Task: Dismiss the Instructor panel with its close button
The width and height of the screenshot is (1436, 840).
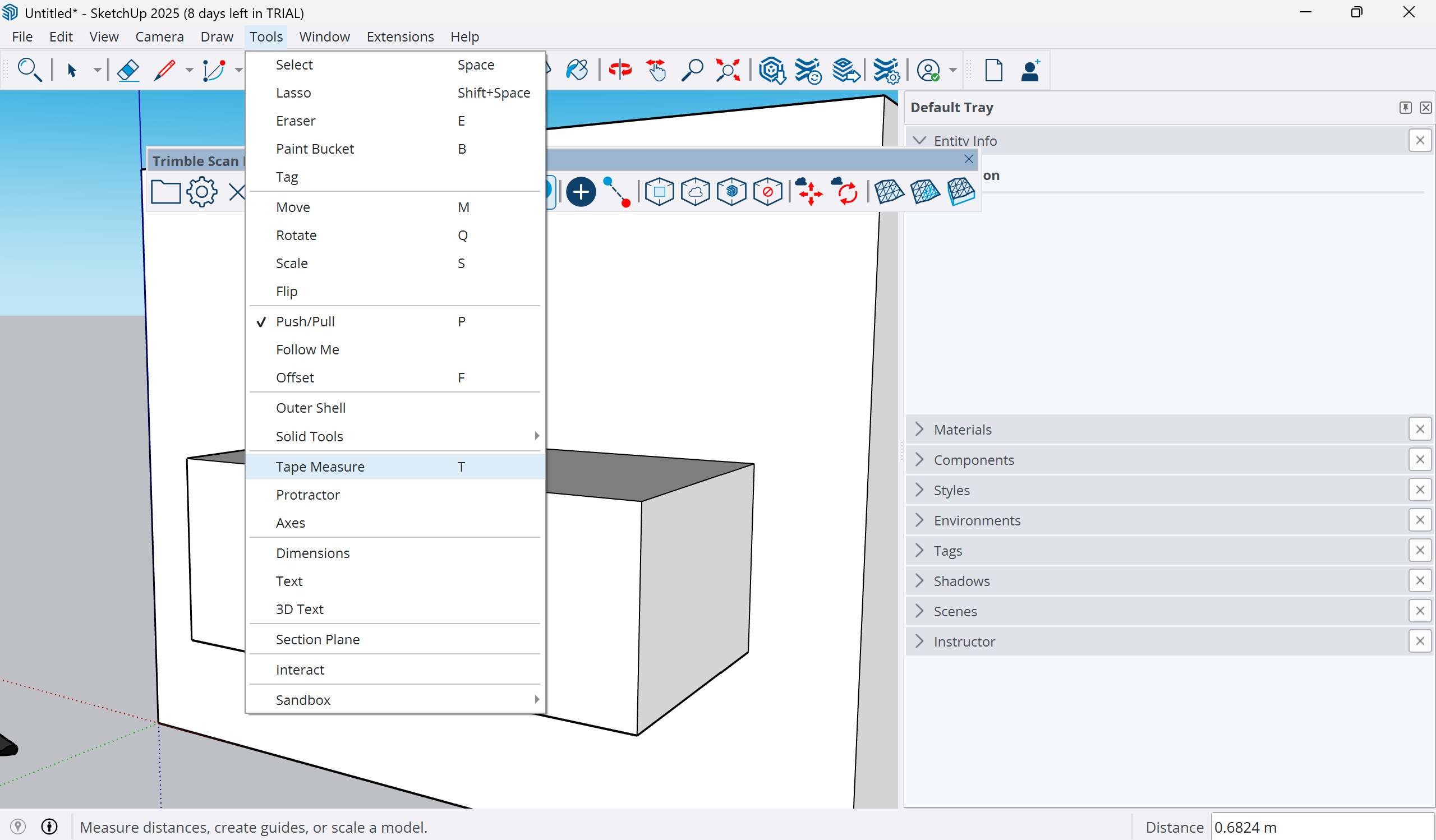Action: (1420, 641)
